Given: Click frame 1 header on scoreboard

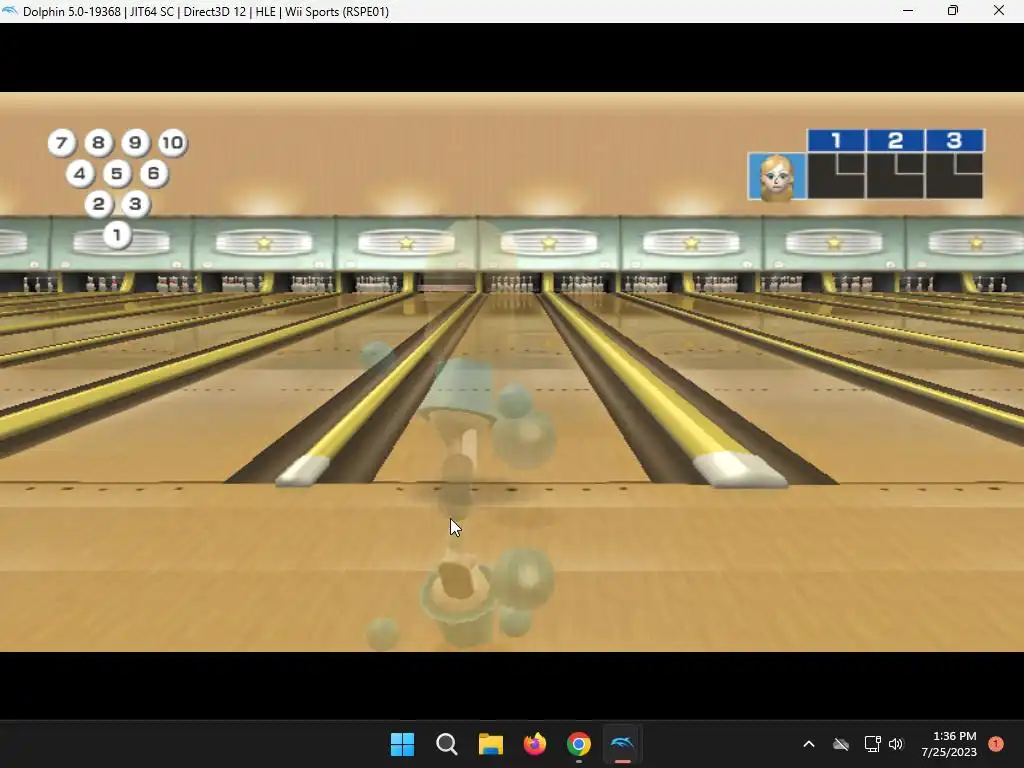Looking at the screenshot, I should (837, 140).
